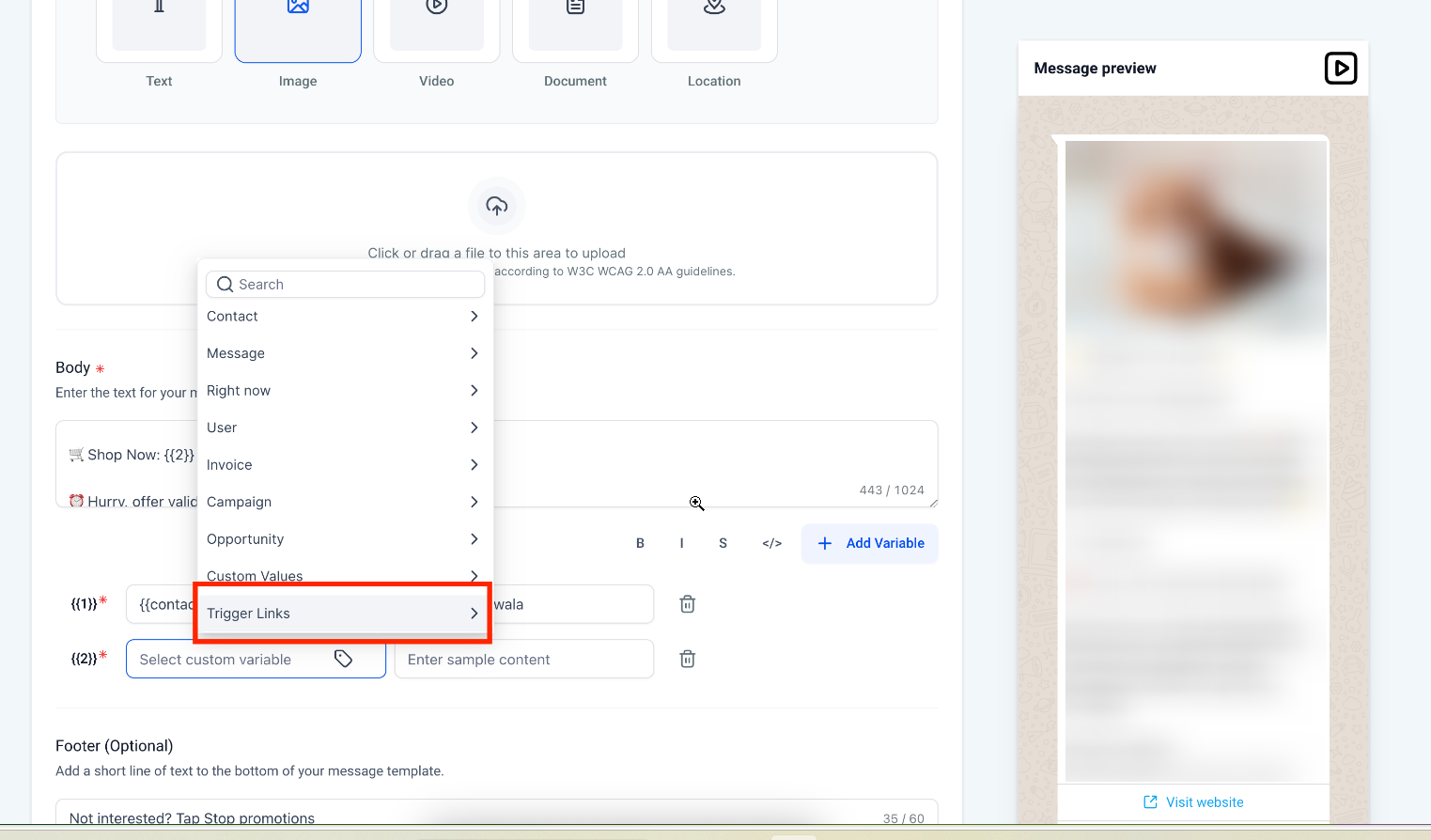Click the upload cloud icon

click(x=496, y=206)
